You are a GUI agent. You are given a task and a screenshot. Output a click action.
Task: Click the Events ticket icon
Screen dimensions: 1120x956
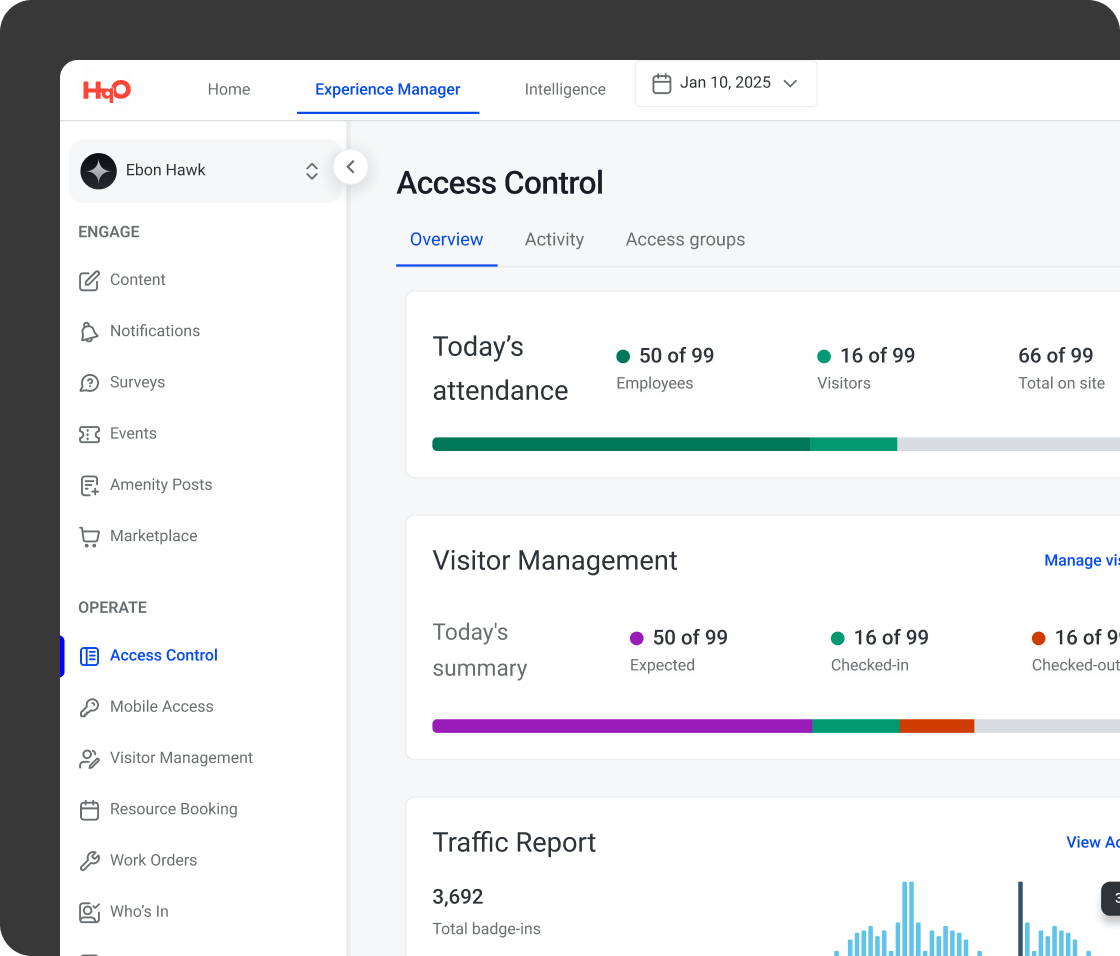(x=89, y=434)
